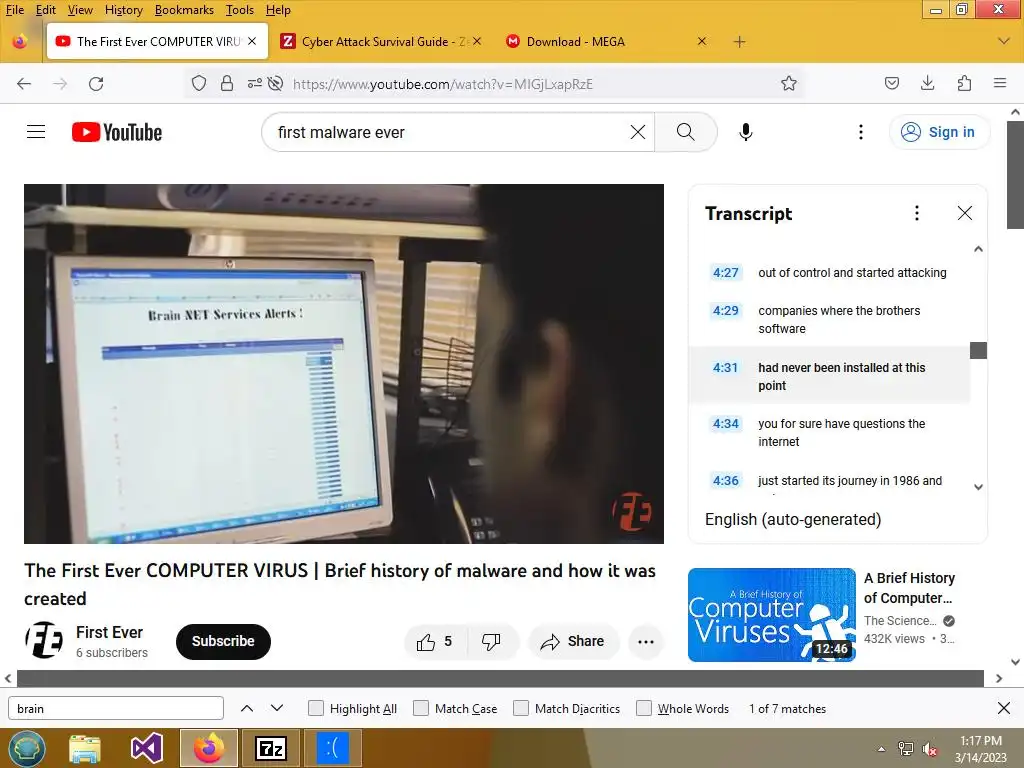Close the Cyber Attack Survival Guide tab
The image size is (1024, 768).
click(x=477, y=41)
